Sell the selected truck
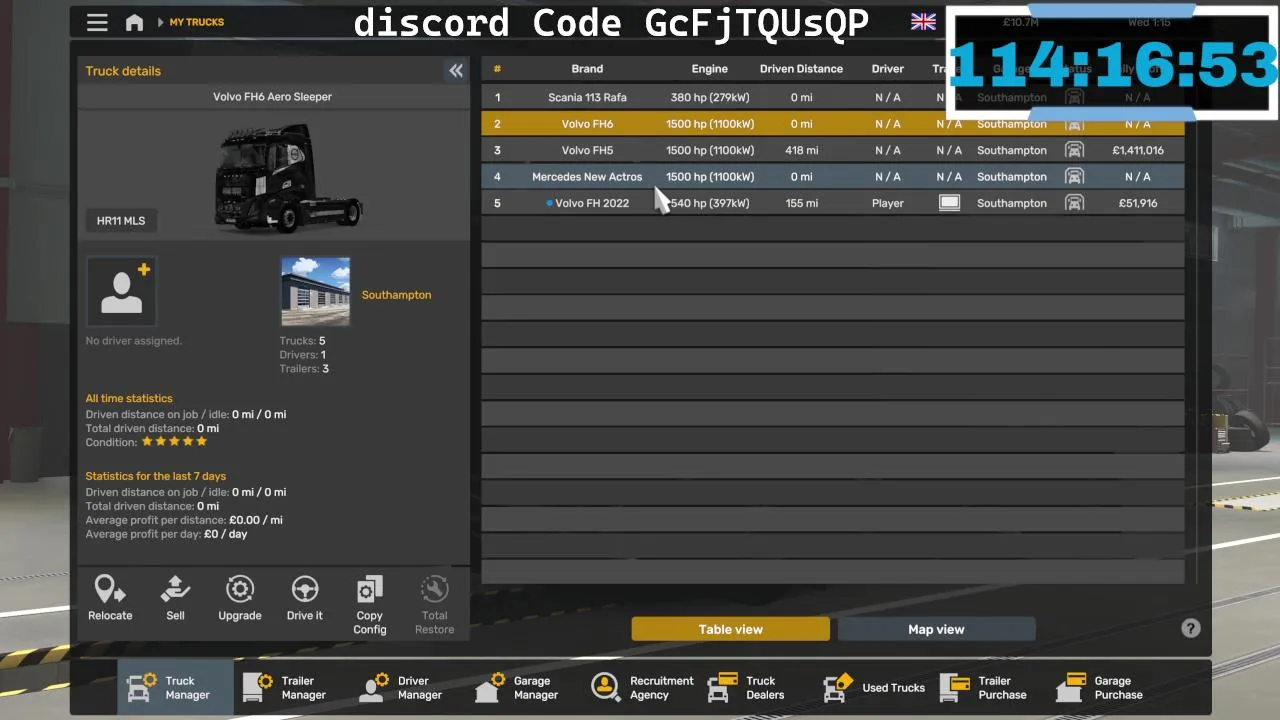 point(175,598)
